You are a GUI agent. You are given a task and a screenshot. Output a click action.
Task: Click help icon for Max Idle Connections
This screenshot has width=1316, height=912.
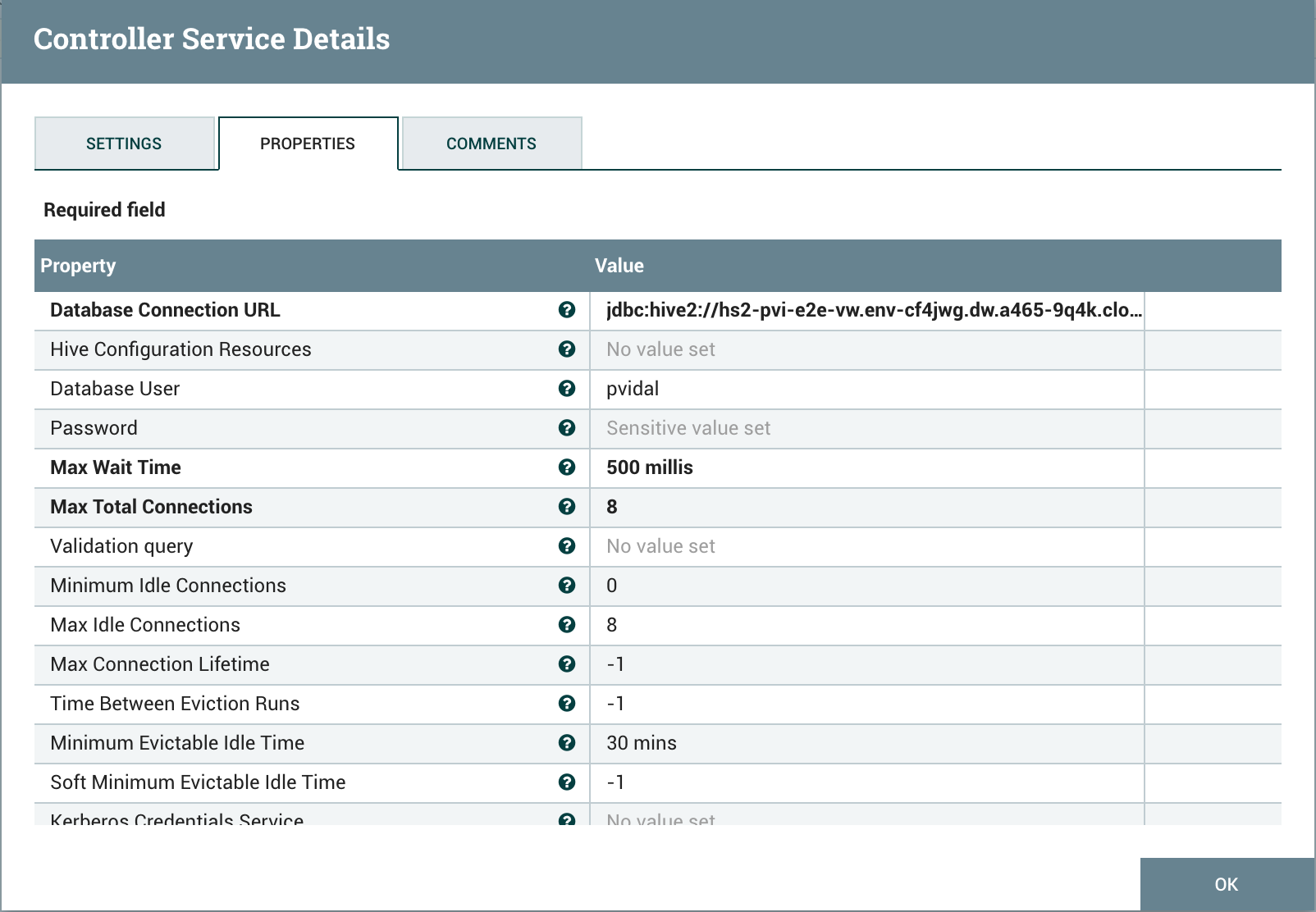(x=568, y=625)
